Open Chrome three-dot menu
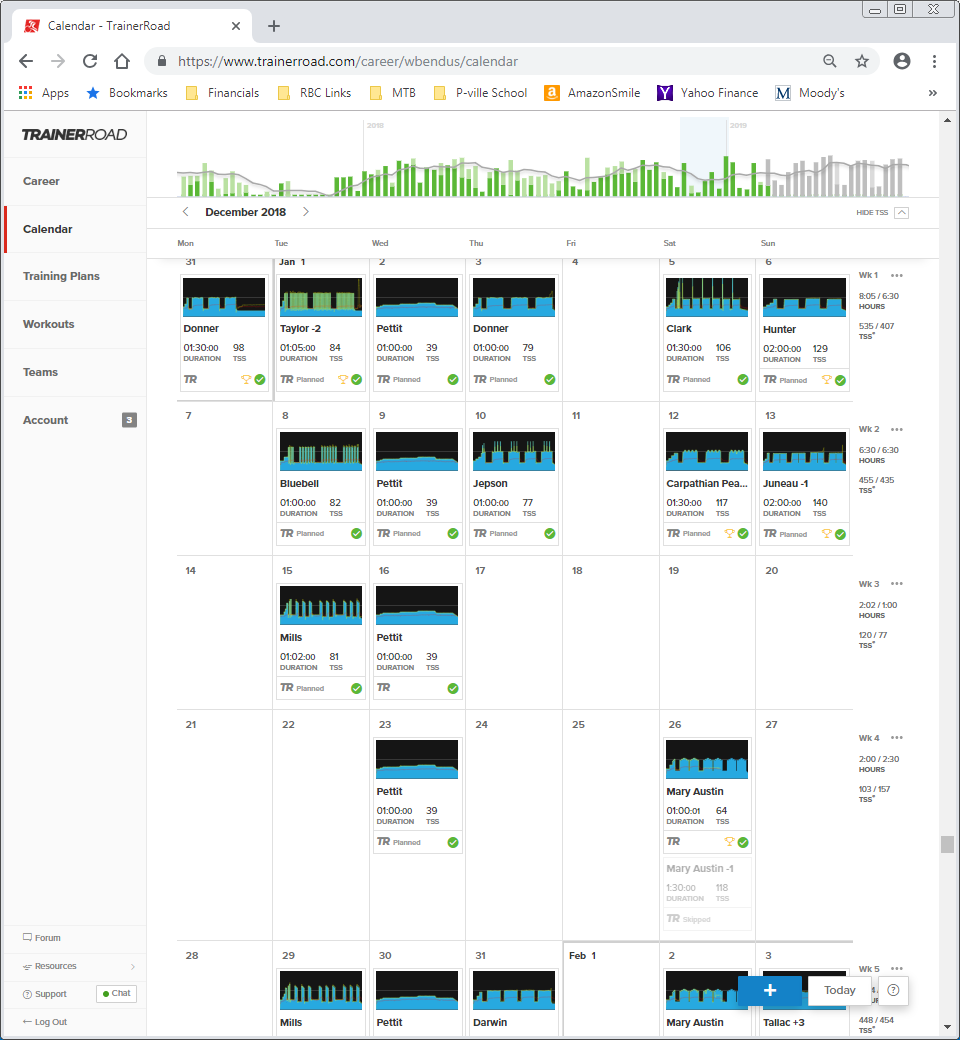 click(x=934, y=61)
